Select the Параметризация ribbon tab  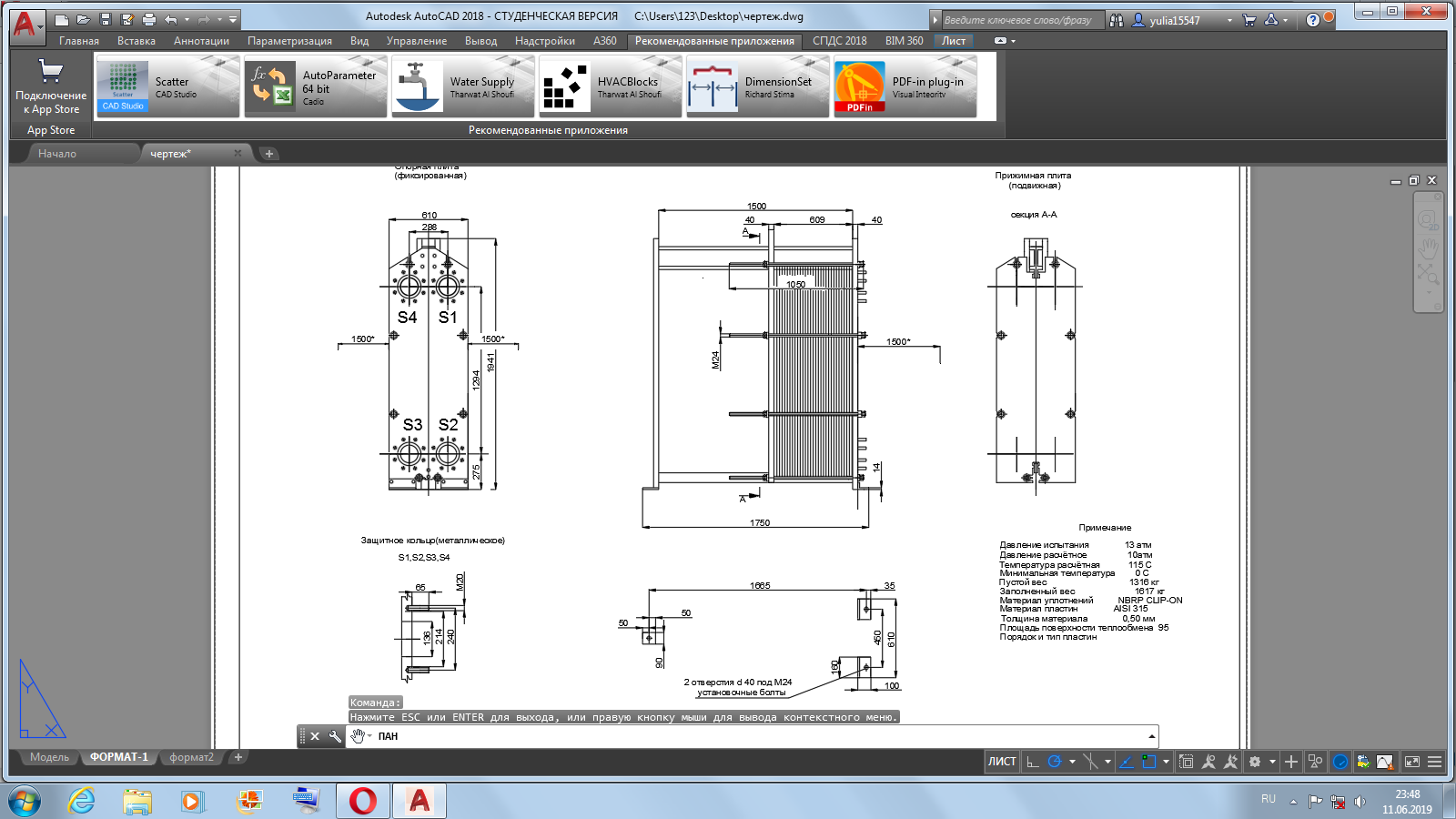click(x=289, y=41)
